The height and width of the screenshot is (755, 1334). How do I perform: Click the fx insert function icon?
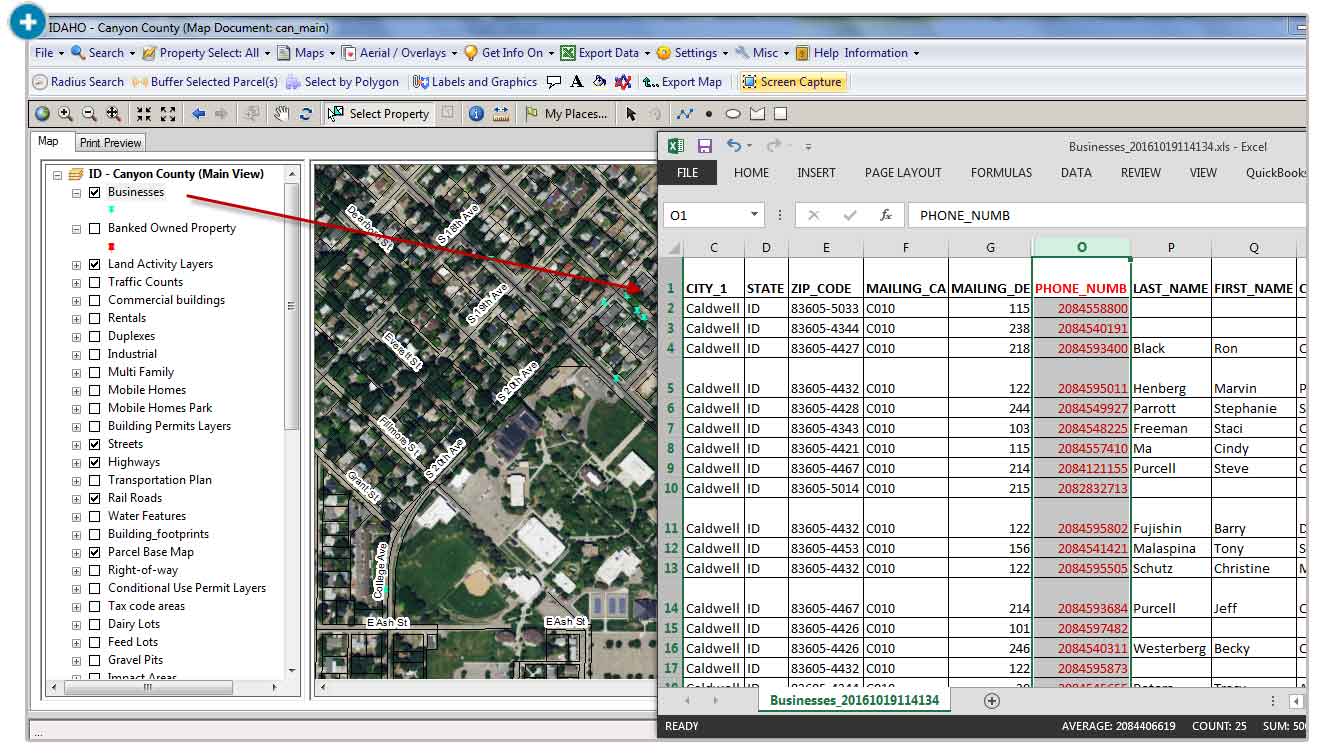[885, 215]
